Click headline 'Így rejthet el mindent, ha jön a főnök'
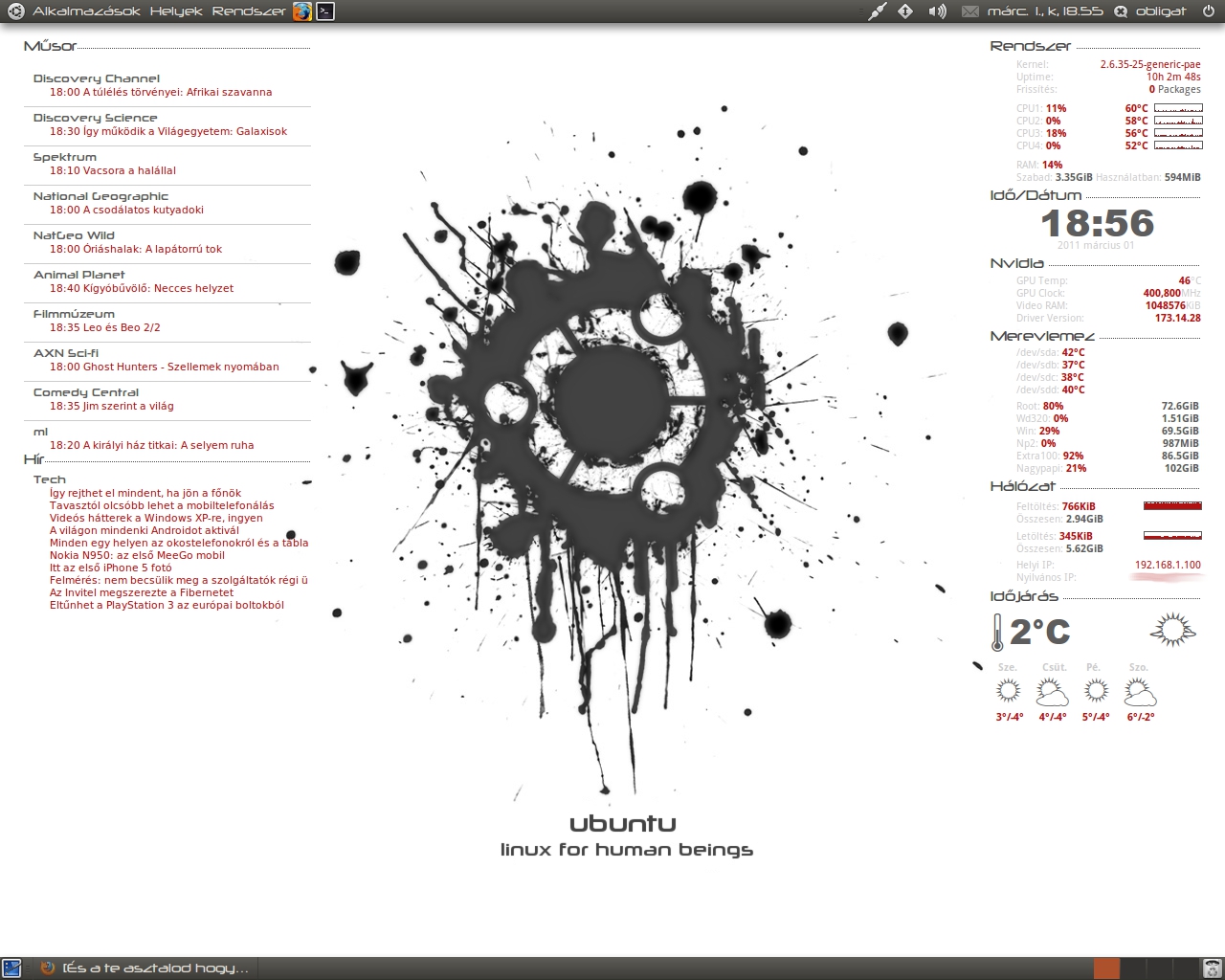 [x=145, y=493]
